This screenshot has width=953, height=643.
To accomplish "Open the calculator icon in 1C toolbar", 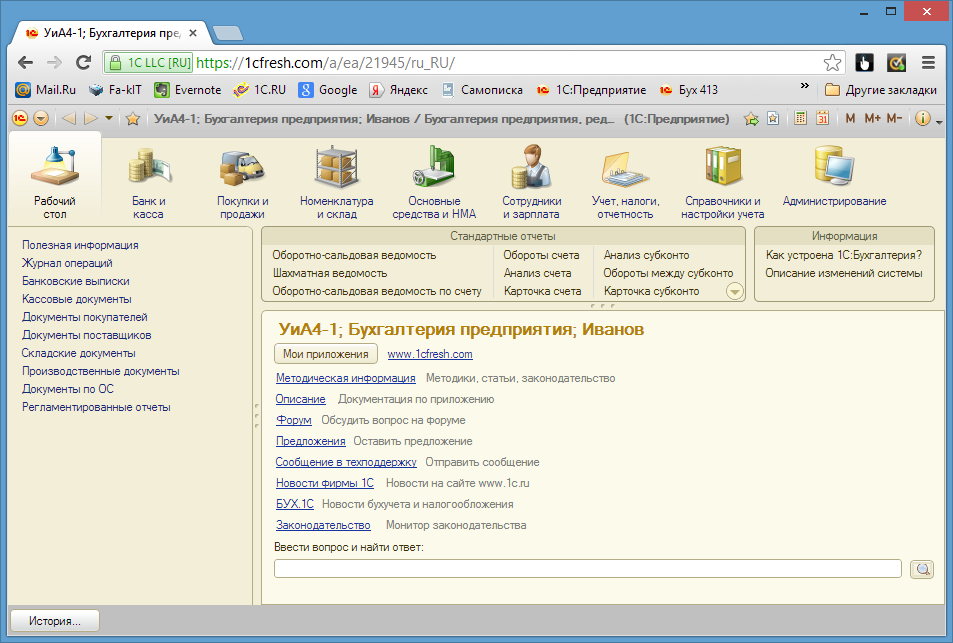I will [x=800, y=119].
